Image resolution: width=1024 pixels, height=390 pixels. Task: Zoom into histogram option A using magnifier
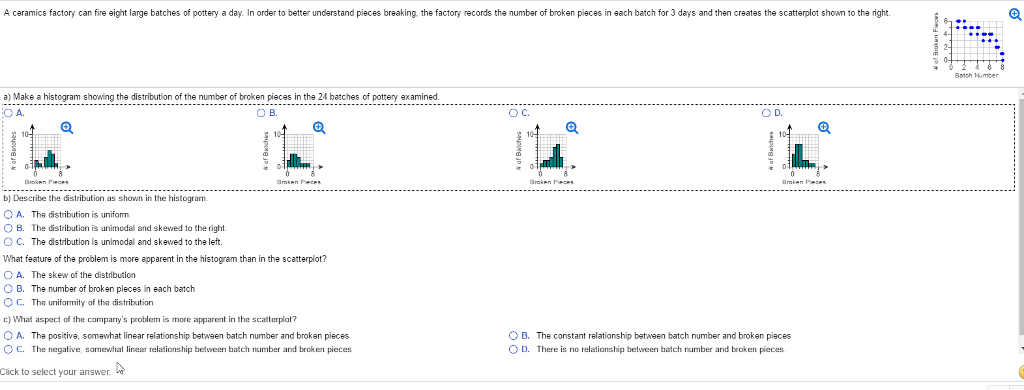(67, 128)
